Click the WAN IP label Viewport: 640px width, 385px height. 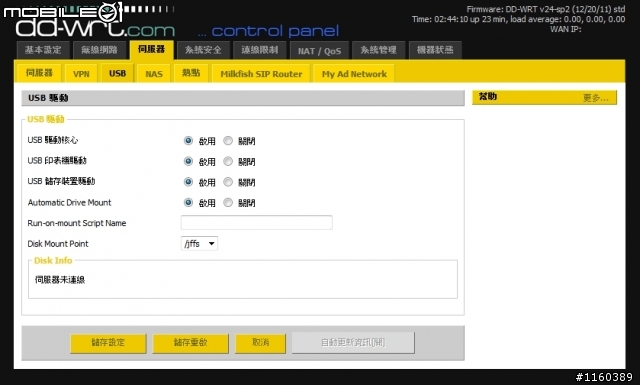pos(565,29)
